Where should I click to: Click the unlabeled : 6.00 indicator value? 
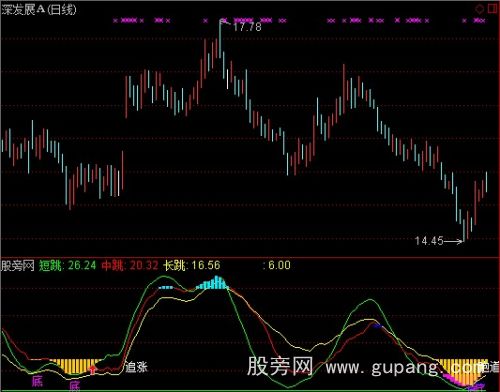tap(277, 266)
